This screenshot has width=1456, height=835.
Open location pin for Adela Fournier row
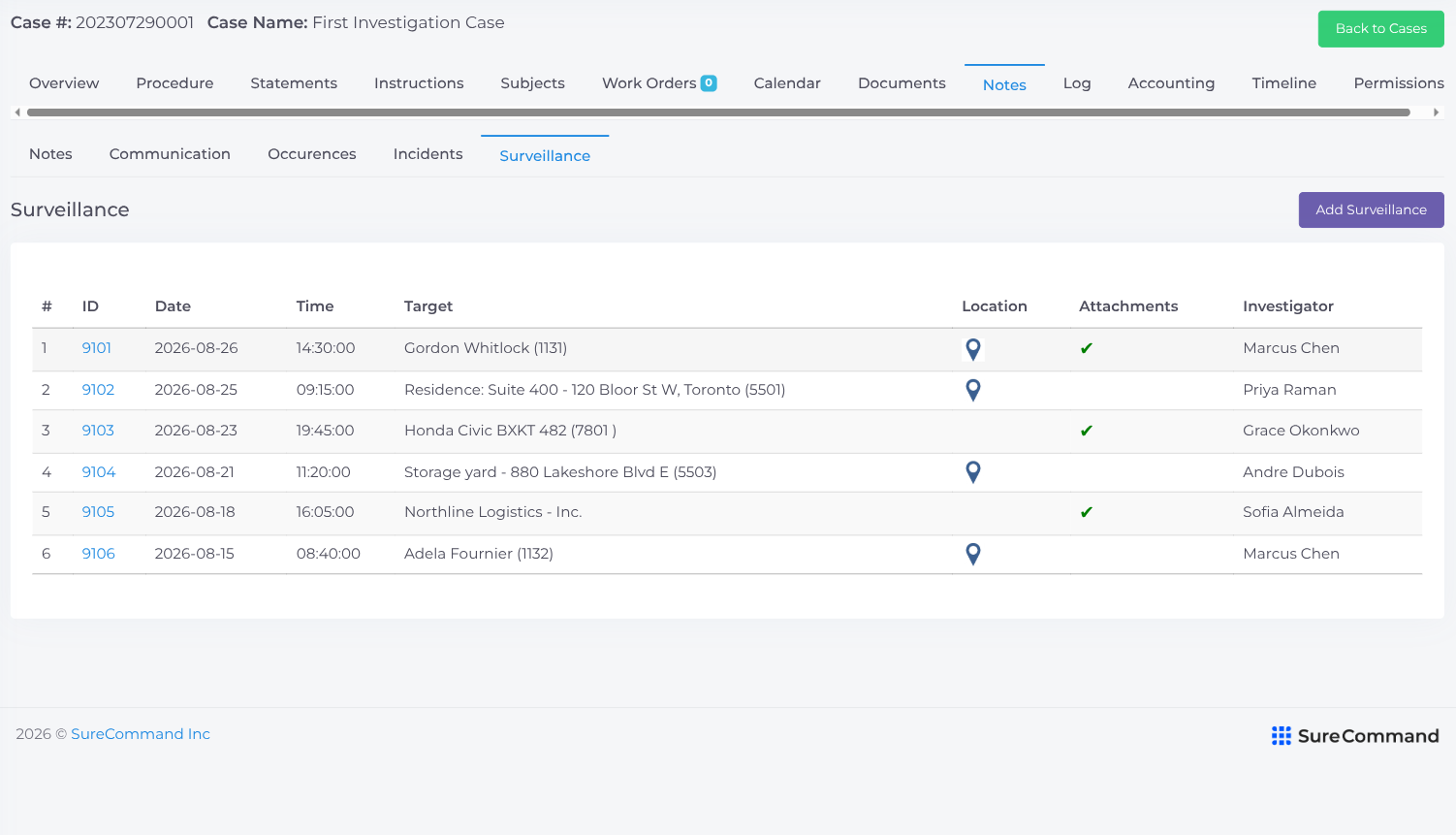(x=973, y=554)
